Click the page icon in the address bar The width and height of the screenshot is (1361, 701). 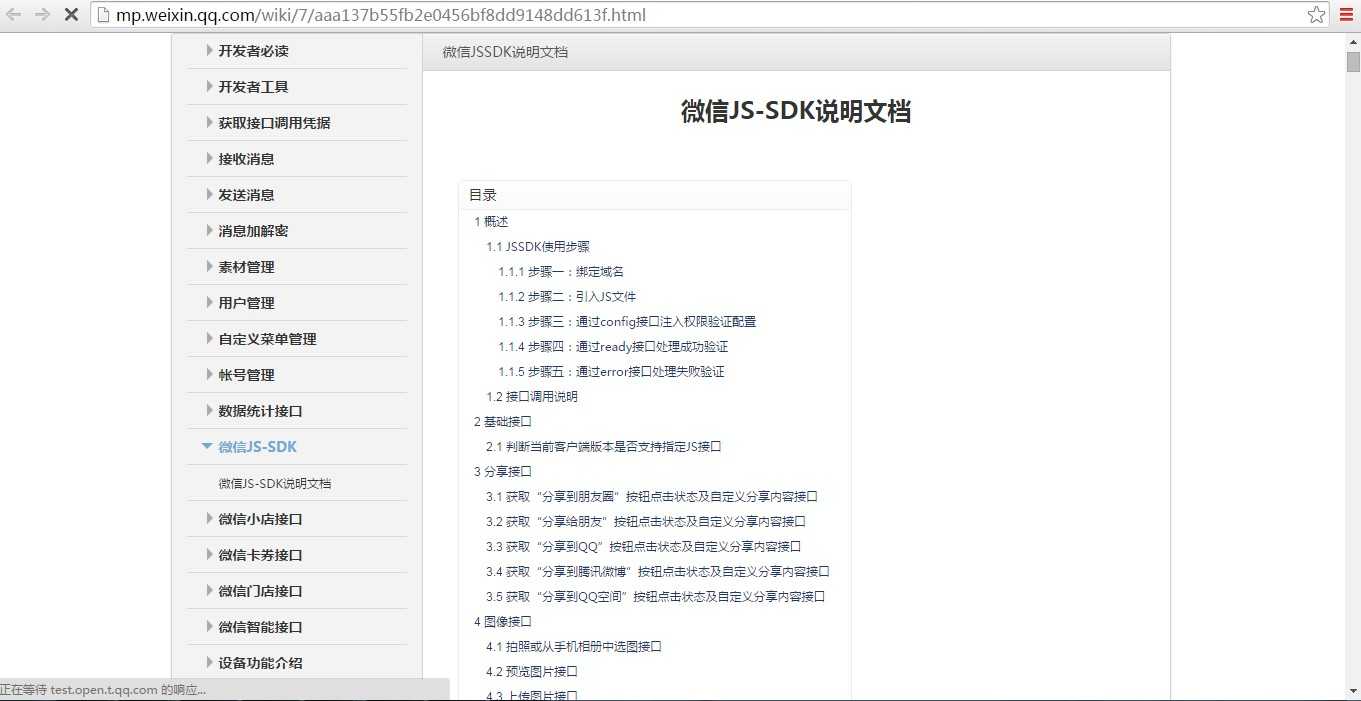pos(103,15)
